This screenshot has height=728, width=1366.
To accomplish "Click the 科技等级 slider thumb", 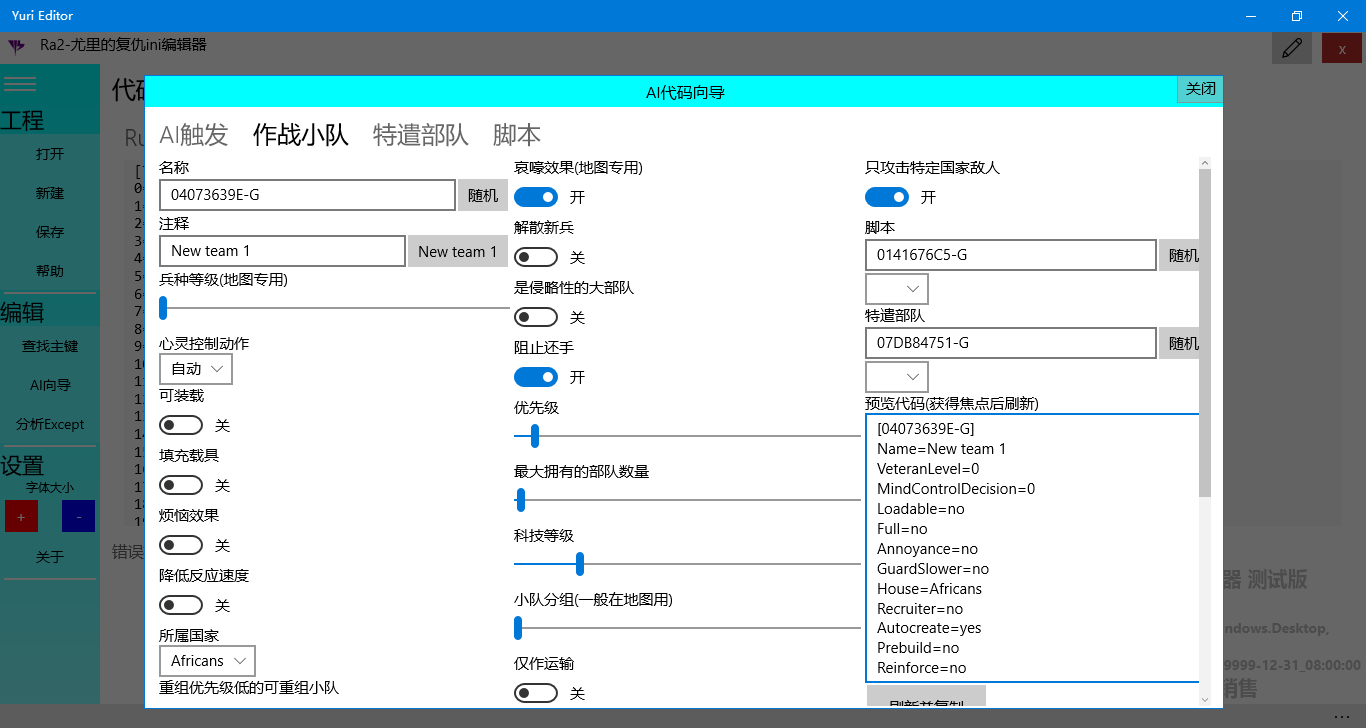I will point(580,564).
